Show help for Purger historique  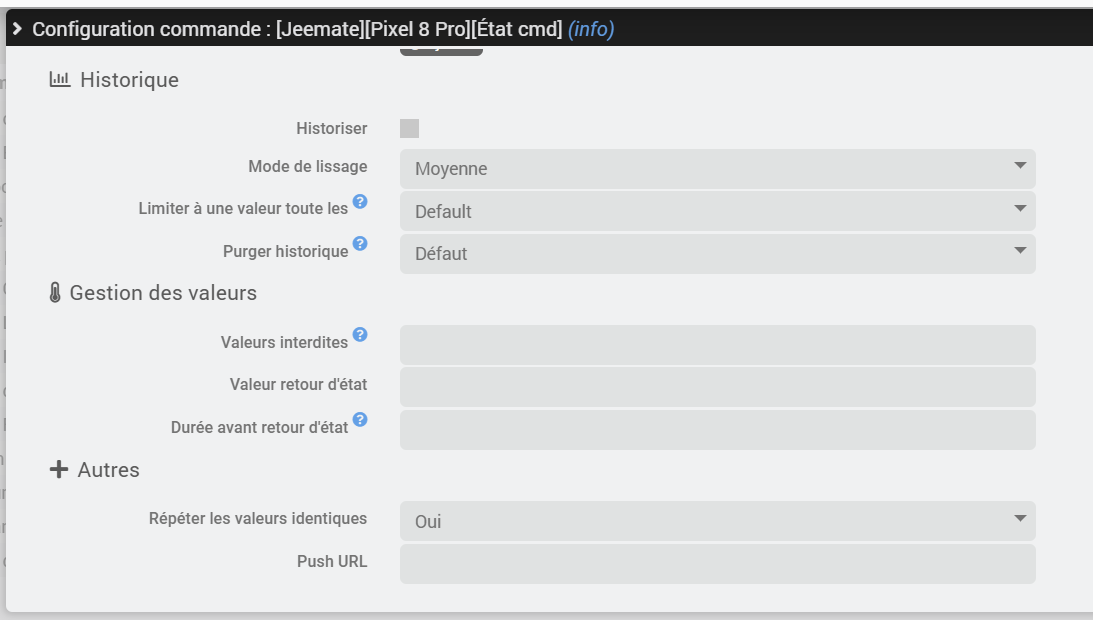click(360, 244)
